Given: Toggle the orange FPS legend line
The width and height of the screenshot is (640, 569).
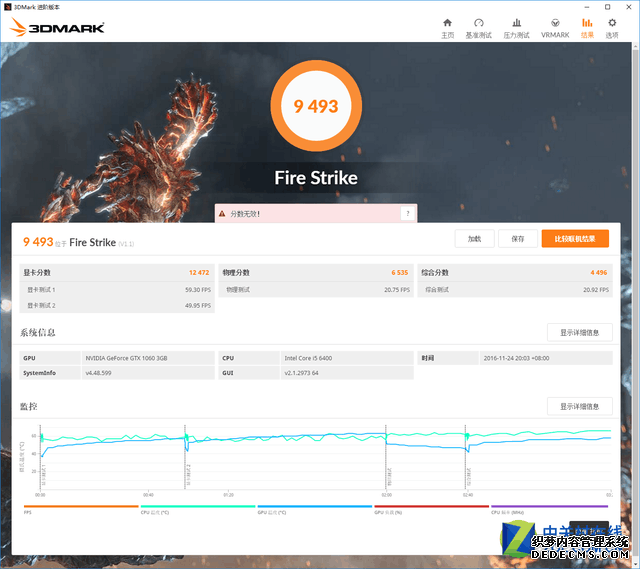Looking at the screenshot, I should point(81,507).
